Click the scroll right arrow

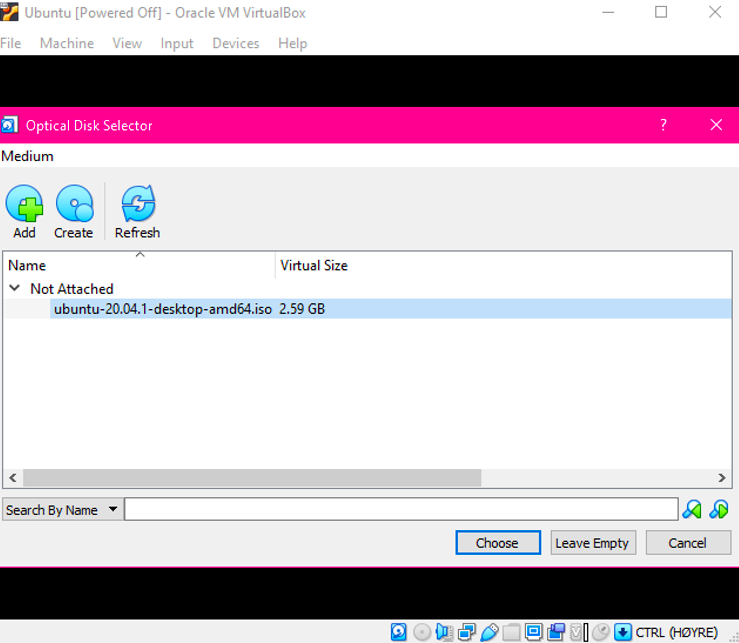click(x=722, y=478)
